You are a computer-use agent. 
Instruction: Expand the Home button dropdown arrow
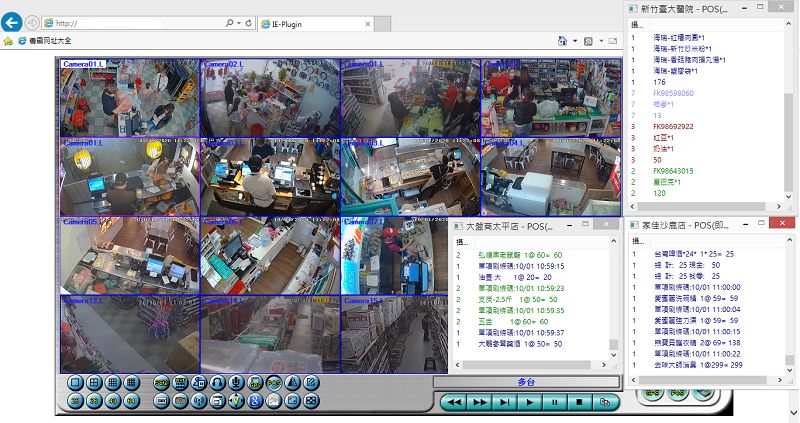576,42
